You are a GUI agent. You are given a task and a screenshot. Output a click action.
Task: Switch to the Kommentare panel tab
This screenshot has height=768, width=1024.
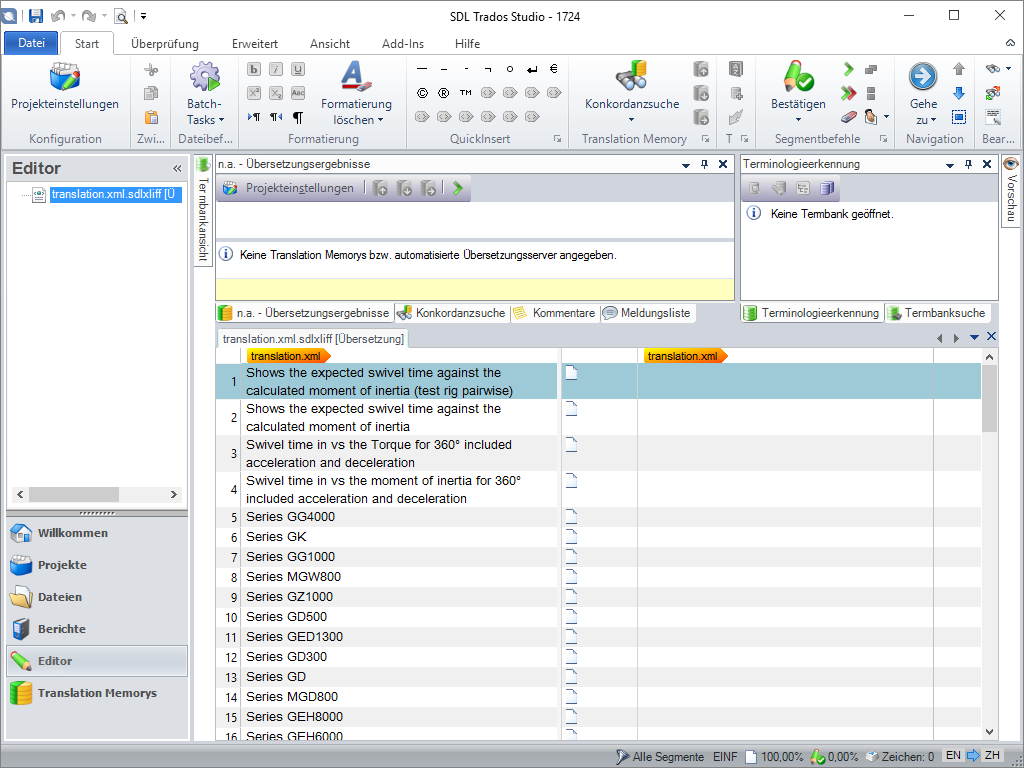[554, 313]
